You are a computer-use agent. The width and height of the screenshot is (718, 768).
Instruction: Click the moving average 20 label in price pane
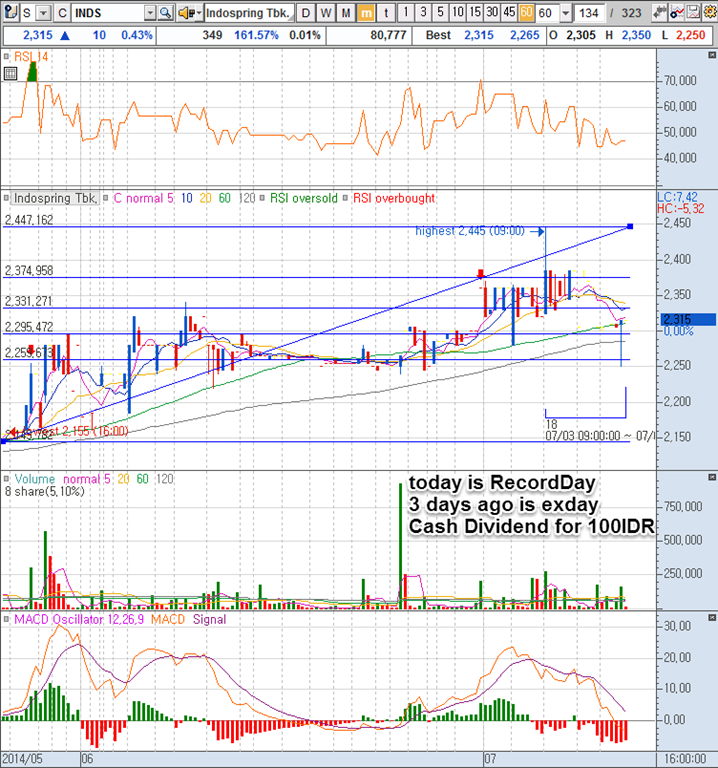(206, 198)
